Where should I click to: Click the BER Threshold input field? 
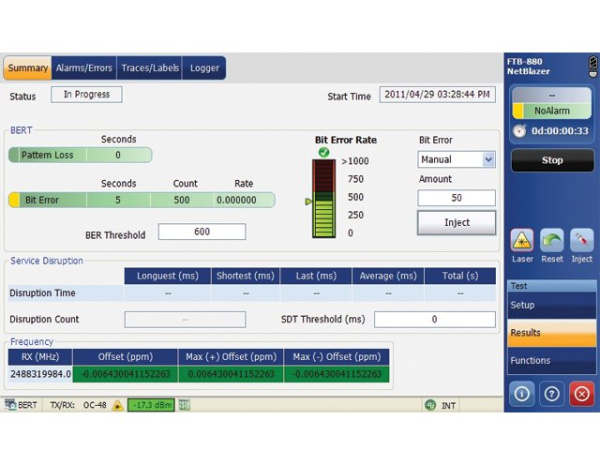(201, 232)
